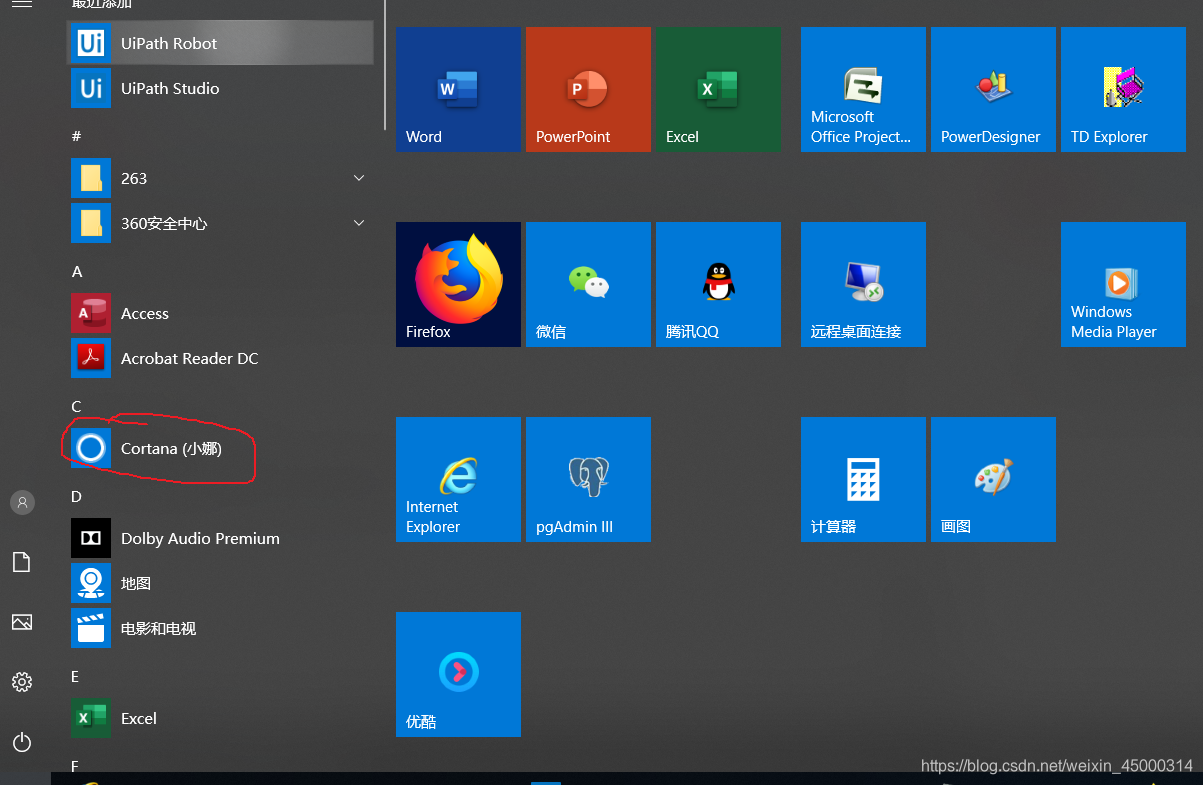Click the 'Dolby Audio Premium' label
The height and width of the screenshot is (785, 1203).
[x=200, y=538]
